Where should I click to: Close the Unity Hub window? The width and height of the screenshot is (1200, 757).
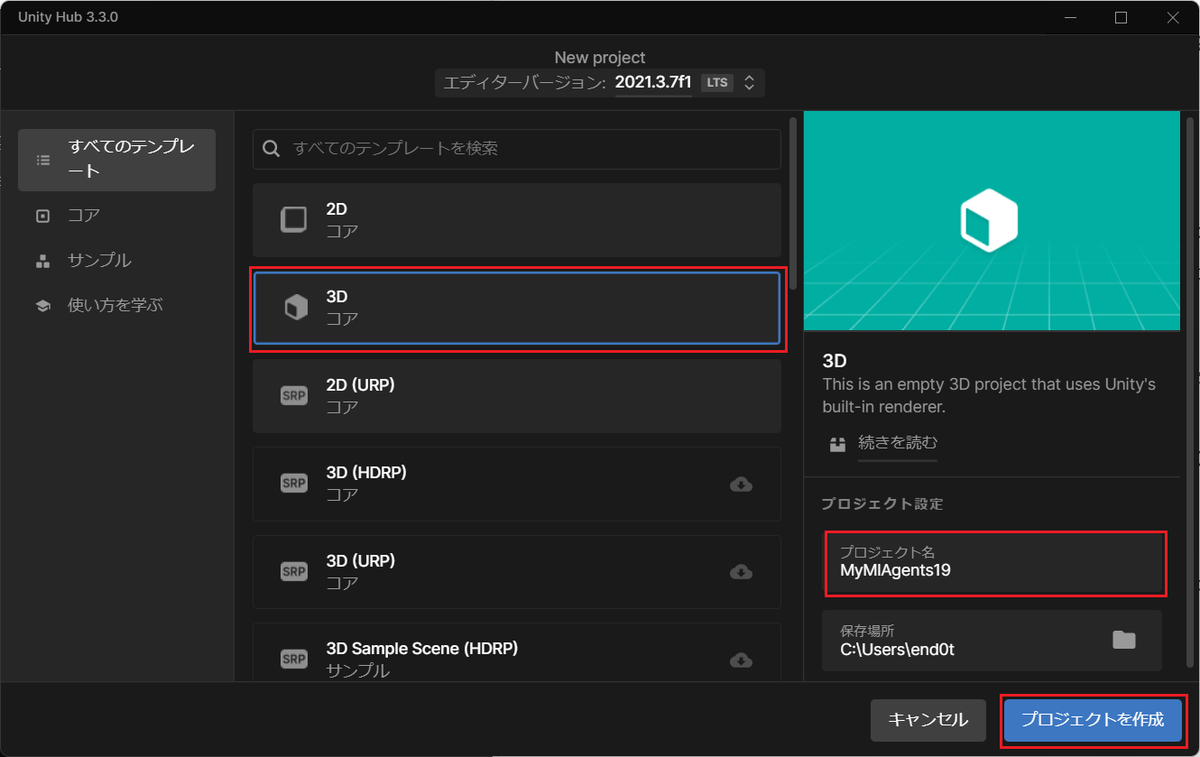(x=1175, y=17)
